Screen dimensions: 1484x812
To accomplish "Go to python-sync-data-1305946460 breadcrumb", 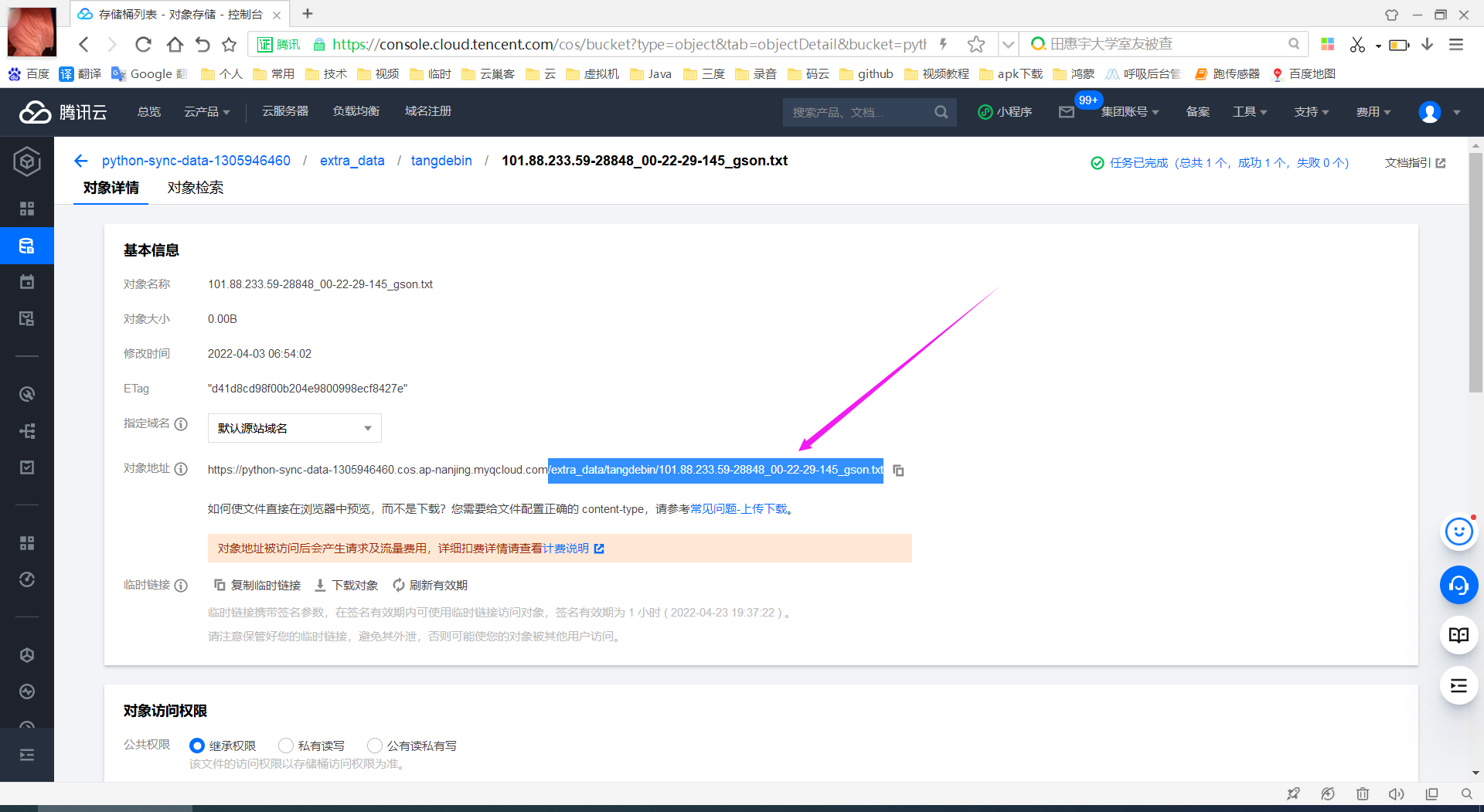I will 196,161.
